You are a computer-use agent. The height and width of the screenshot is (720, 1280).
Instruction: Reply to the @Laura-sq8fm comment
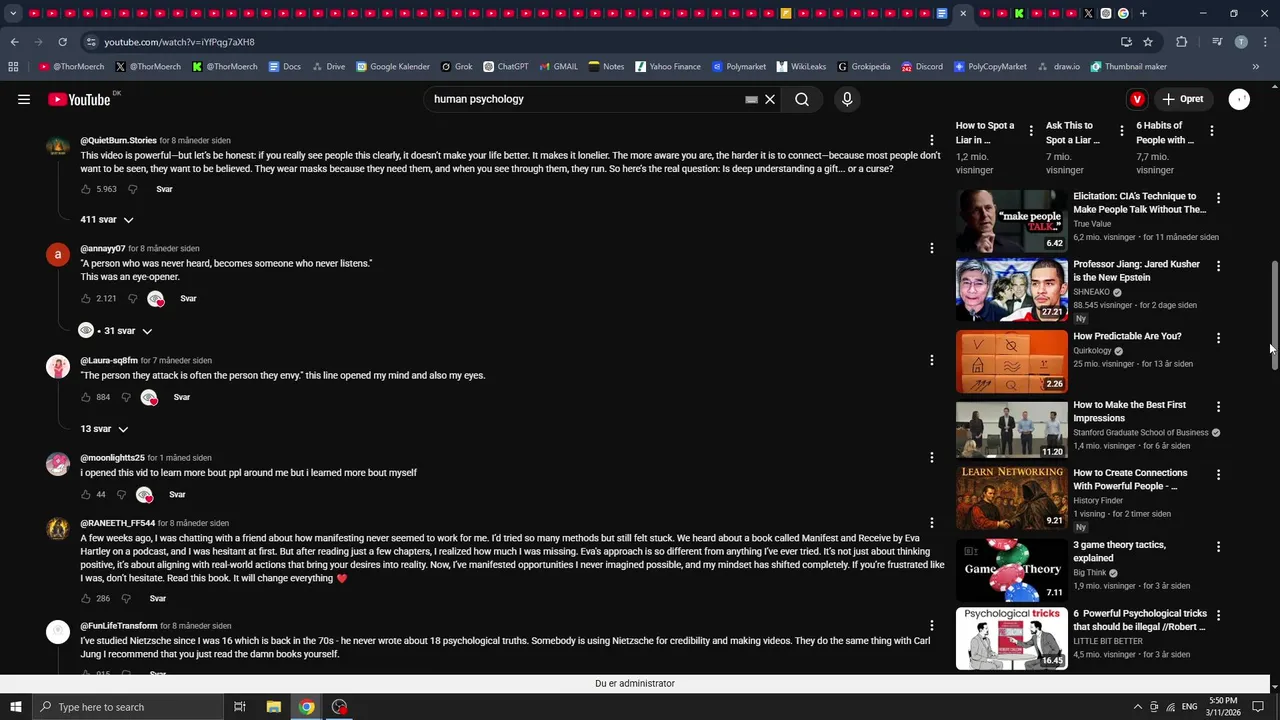click(181, 397)
